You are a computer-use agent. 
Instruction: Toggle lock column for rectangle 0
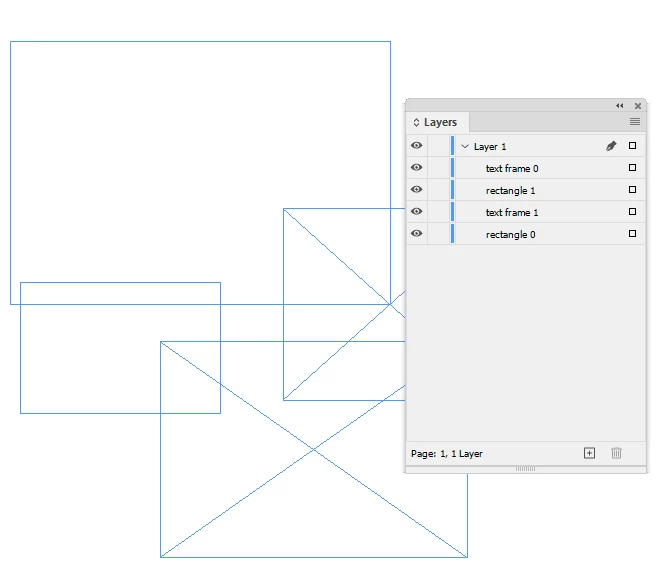[438, 233]
